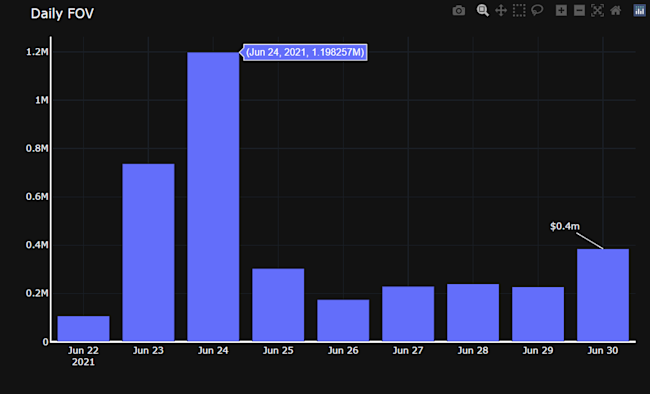Open the Plotly logo link icon
The width and height of the screenshot is (650, 394).
[640, 10]
